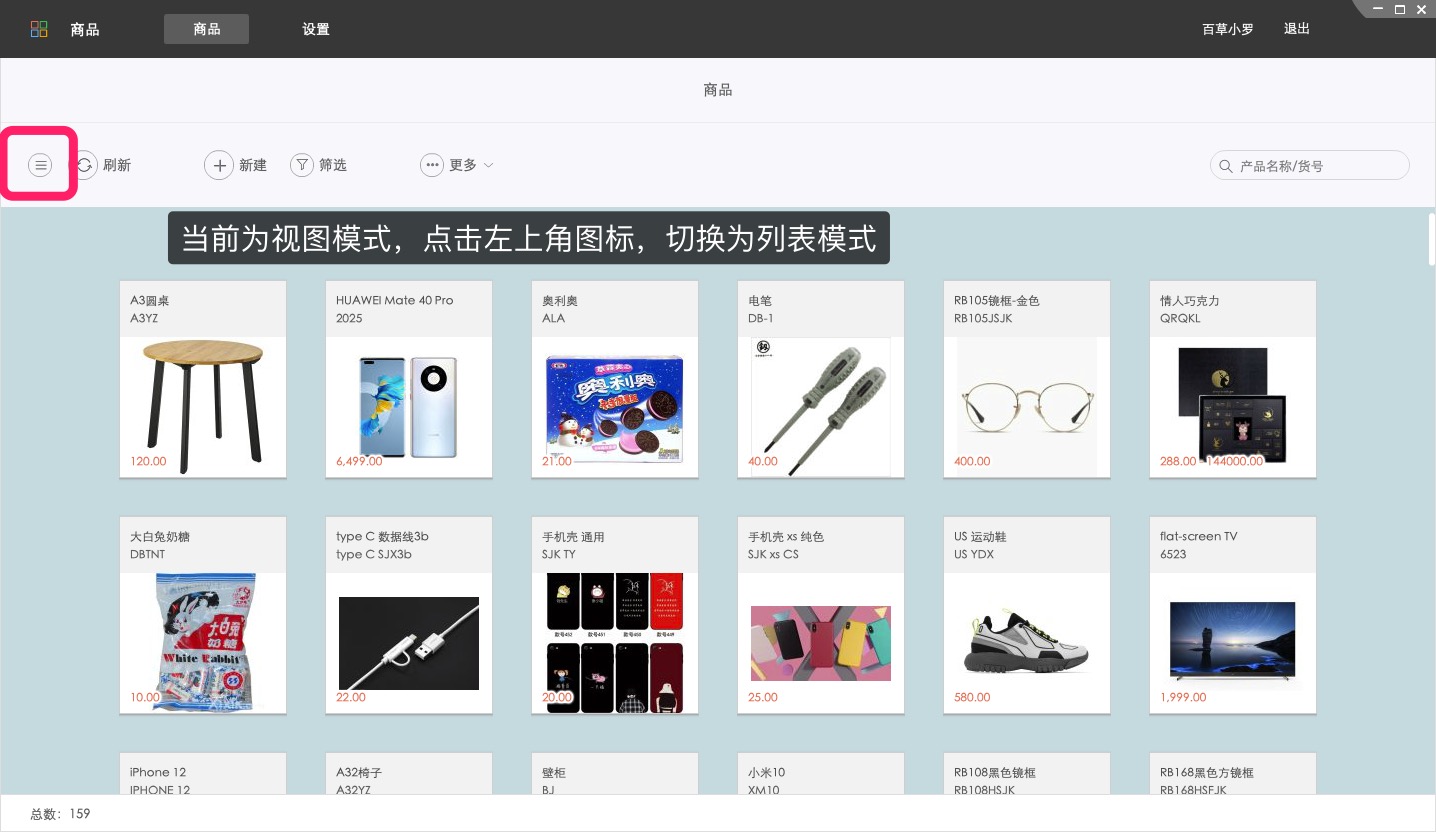This screenshot has height=832, width=1436.
Task: Click the QRQKL product code
Action: pos(1180,318)
